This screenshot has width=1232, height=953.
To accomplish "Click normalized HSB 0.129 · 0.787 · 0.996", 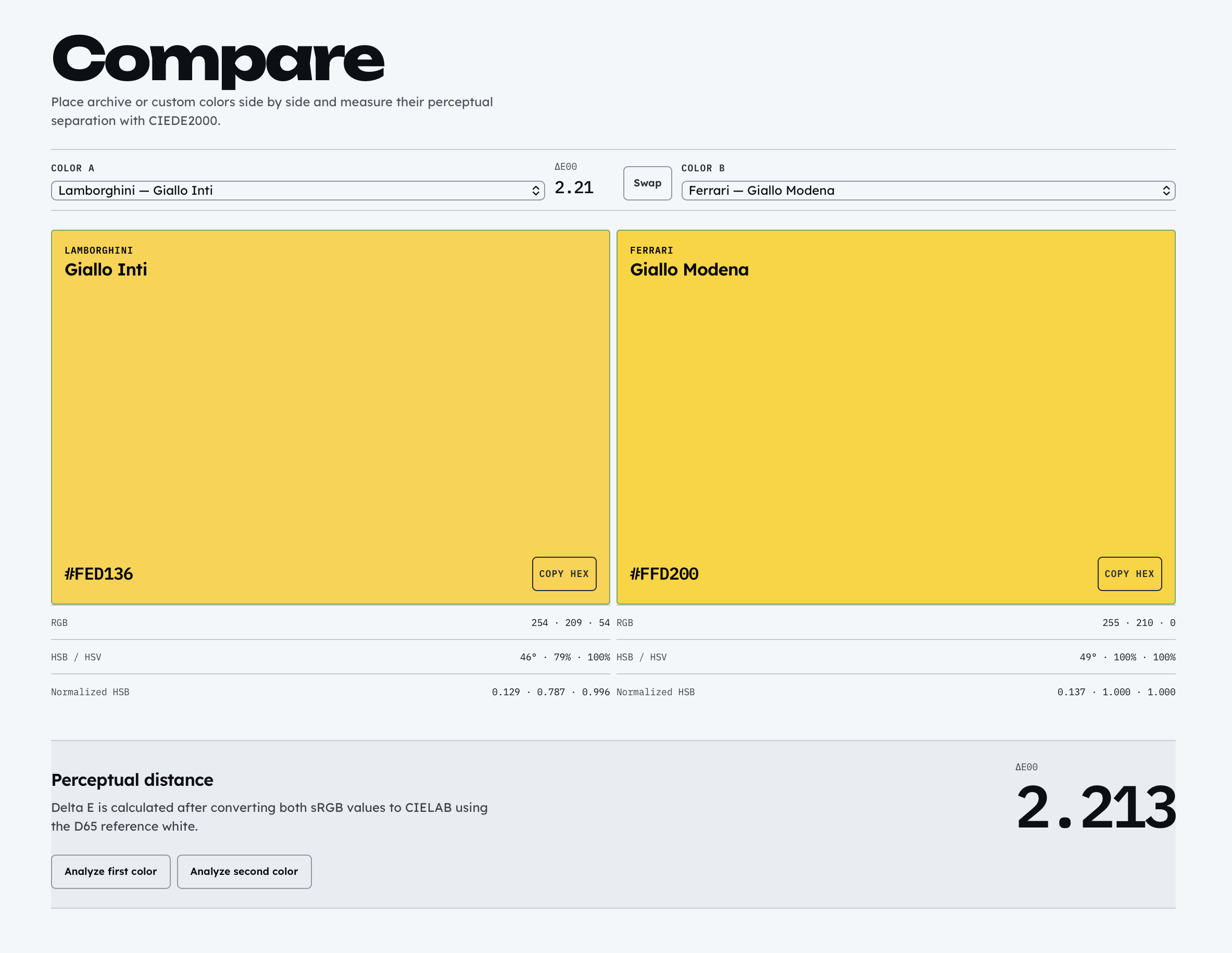I will tap(550, 692).
